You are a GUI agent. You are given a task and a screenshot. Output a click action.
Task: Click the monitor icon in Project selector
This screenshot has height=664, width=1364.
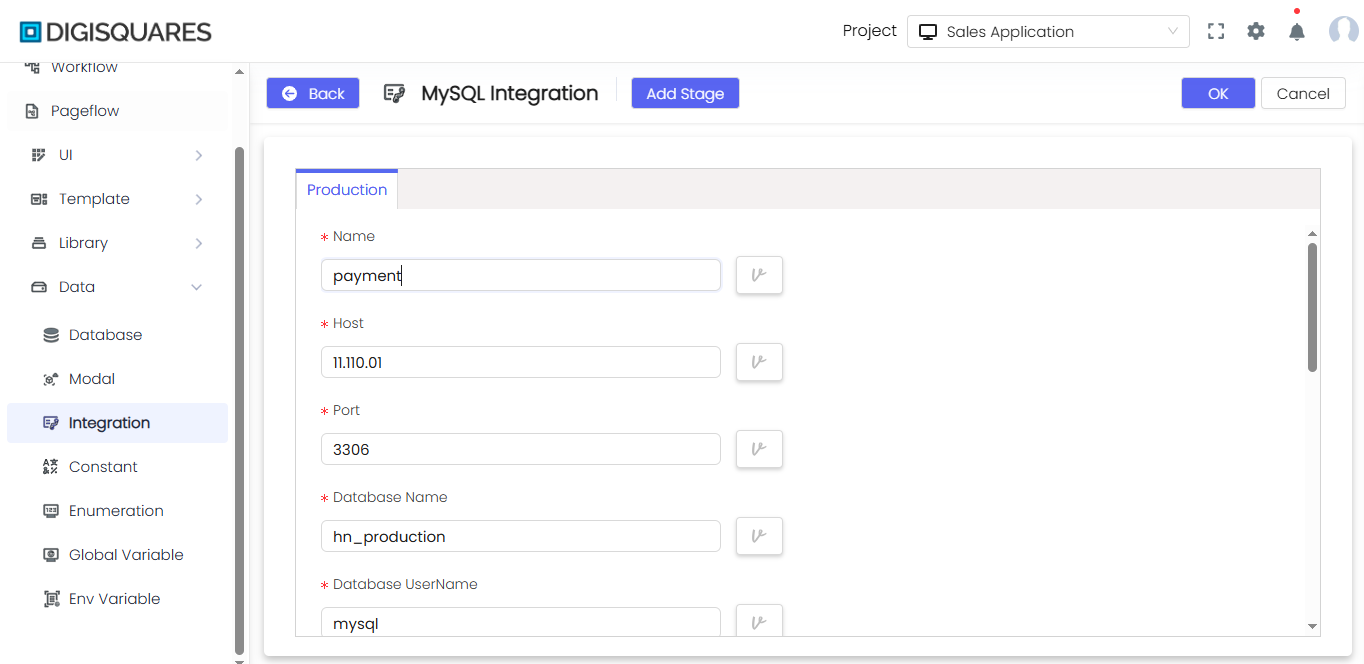coord(928,32)
